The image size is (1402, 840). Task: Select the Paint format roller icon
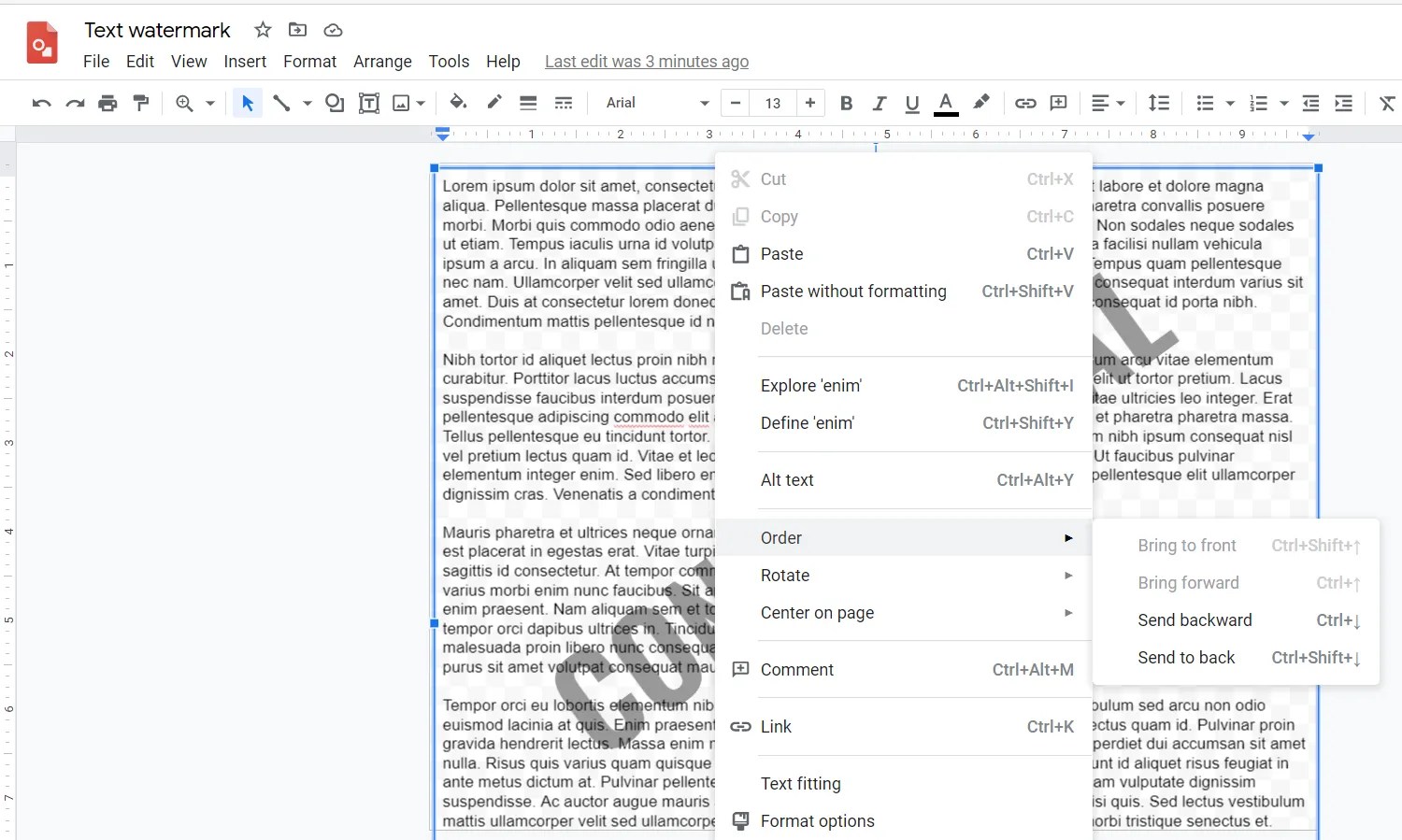[141, 103]
